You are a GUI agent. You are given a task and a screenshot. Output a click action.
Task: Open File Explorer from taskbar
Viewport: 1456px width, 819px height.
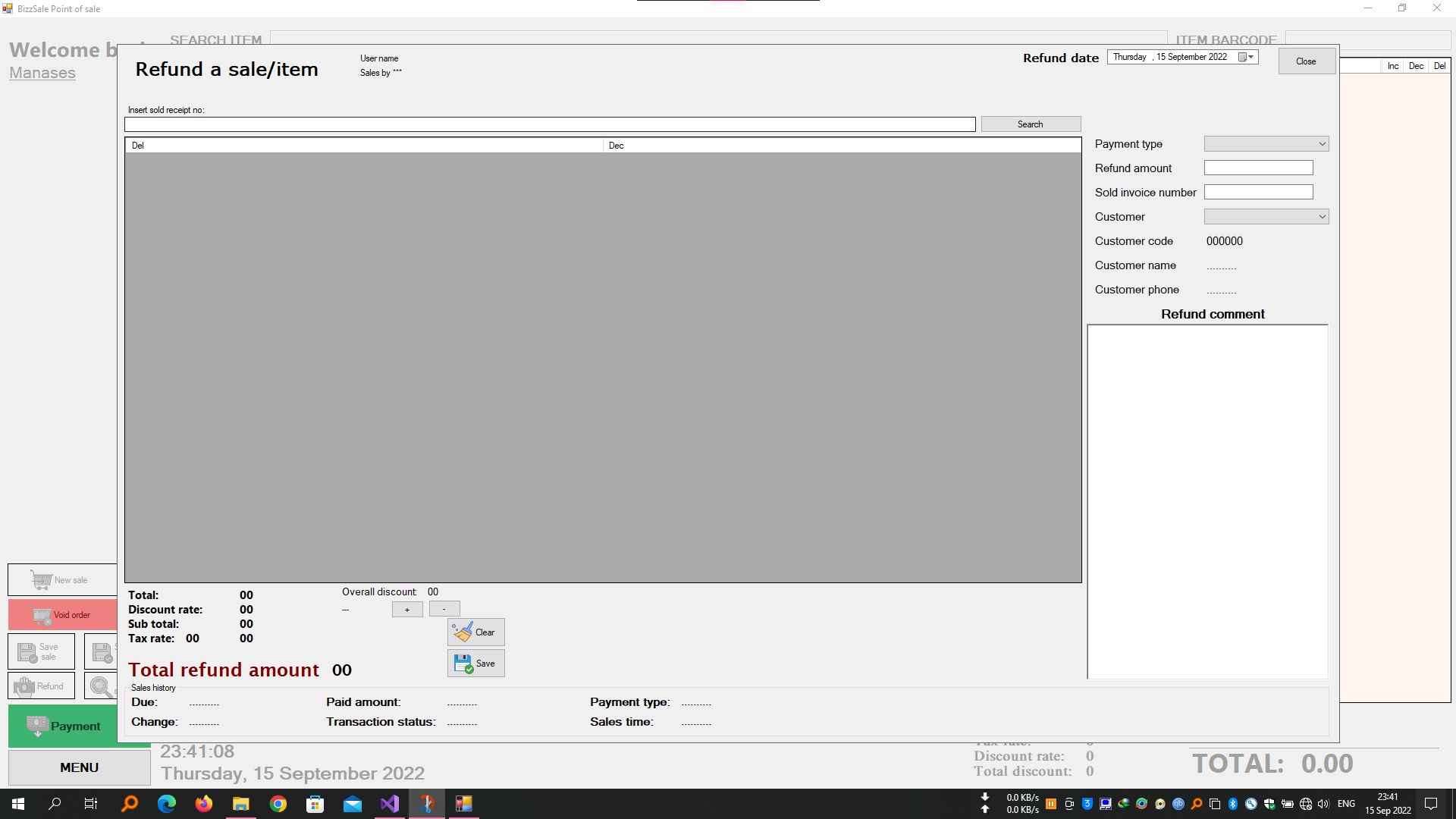coord(240,804)
